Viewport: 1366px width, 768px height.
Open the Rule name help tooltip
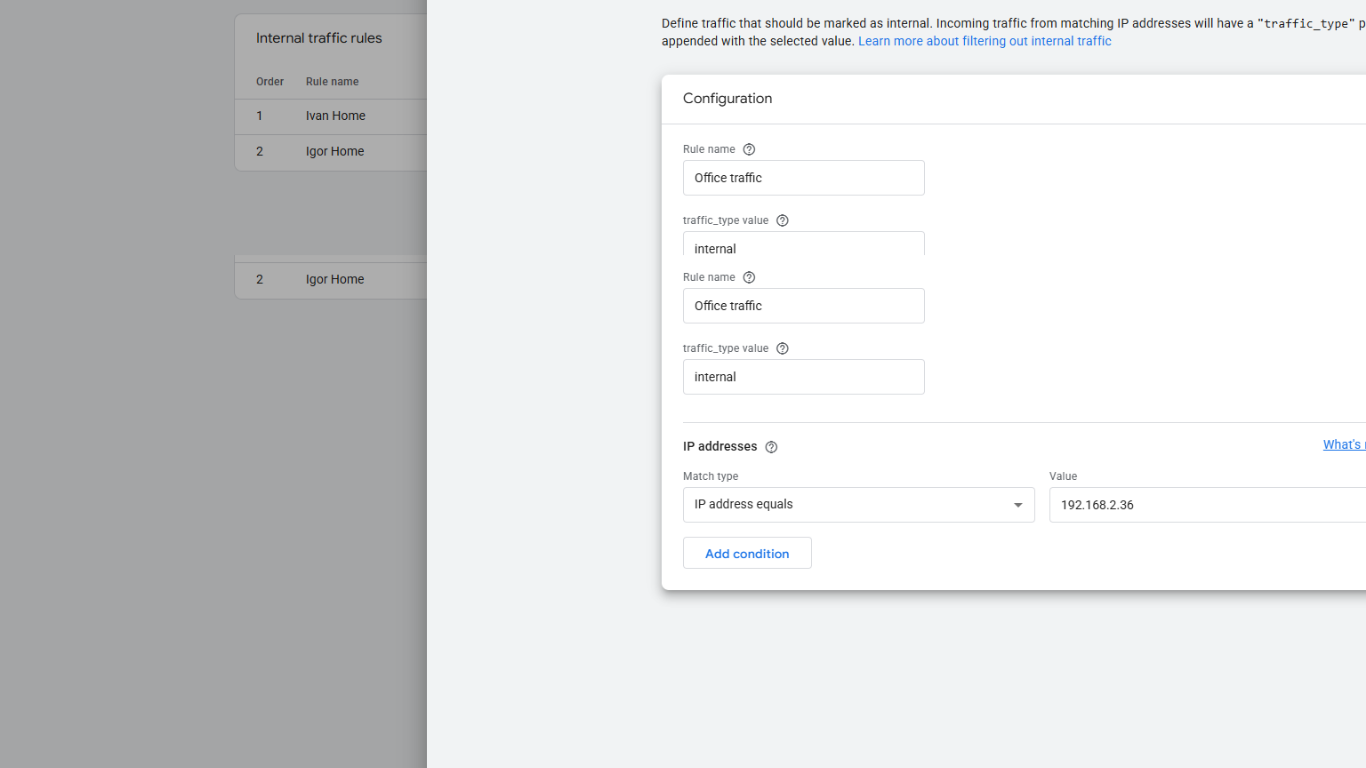[x=749, y=148]
